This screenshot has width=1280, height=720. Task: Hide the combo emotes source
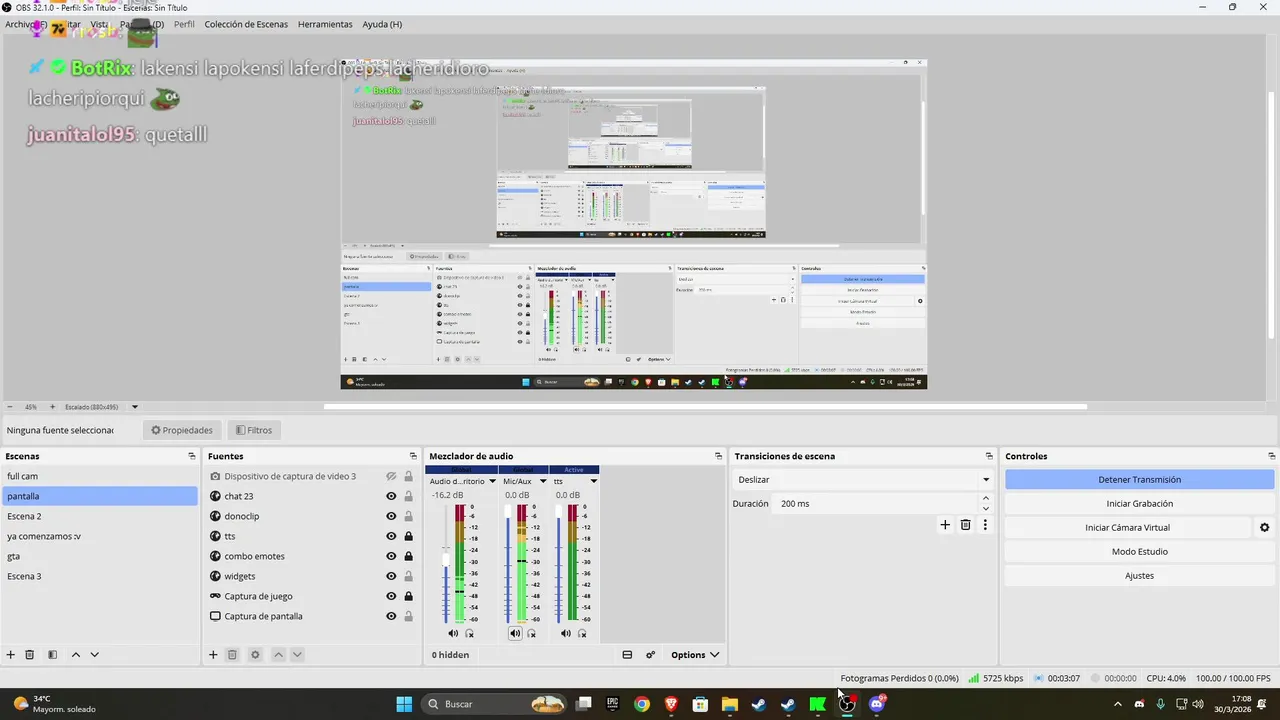tap(391, 556)
